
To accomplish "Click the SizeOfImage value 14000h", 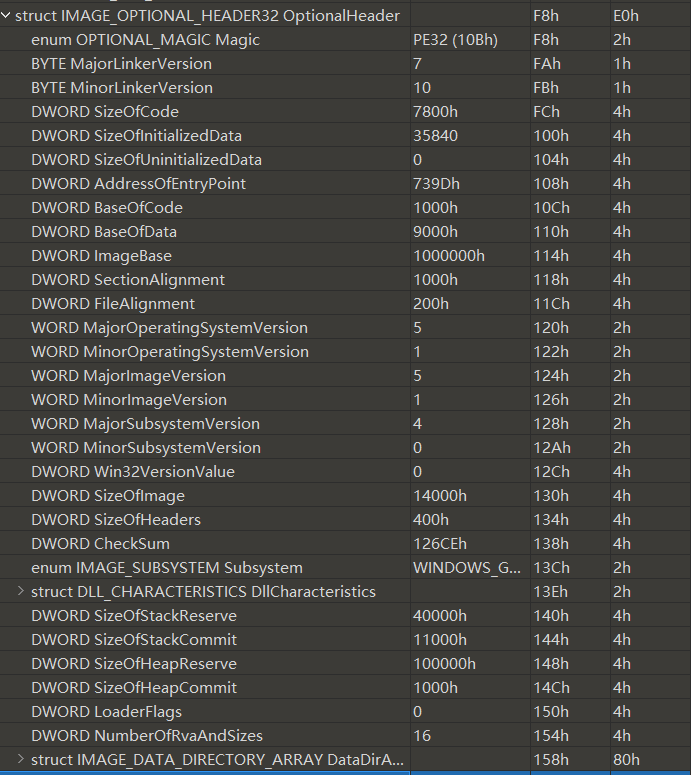I will (x=439, y=496).
